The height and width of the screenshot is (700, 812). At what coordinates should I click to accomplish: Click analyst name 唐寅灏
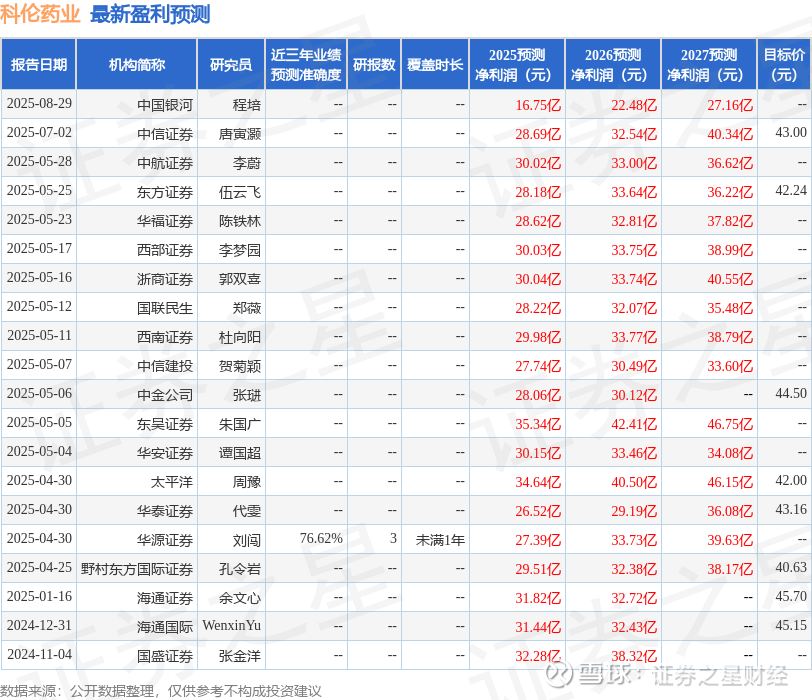point(240,134)
